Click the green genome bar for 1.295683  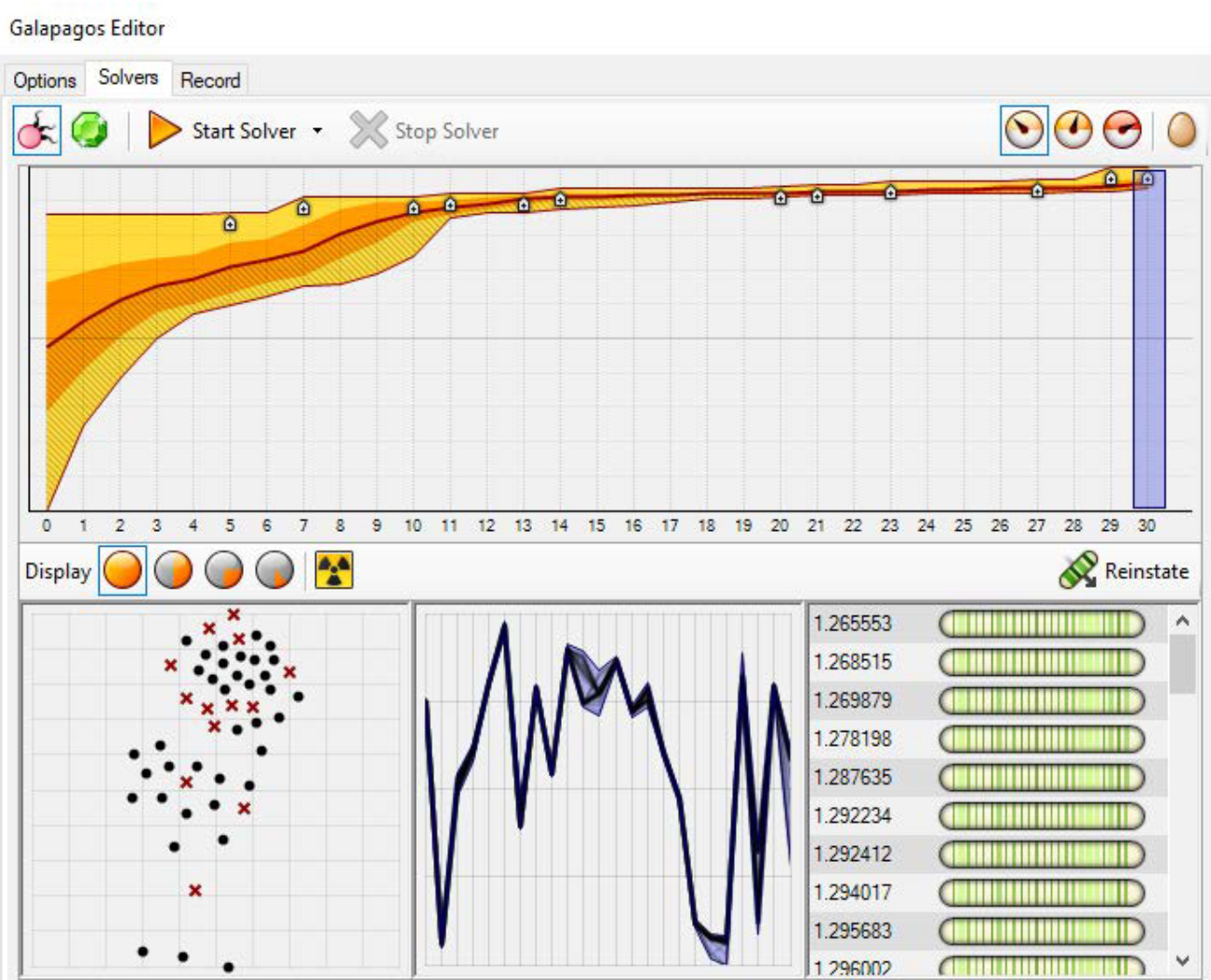[x=1042, y=931]
